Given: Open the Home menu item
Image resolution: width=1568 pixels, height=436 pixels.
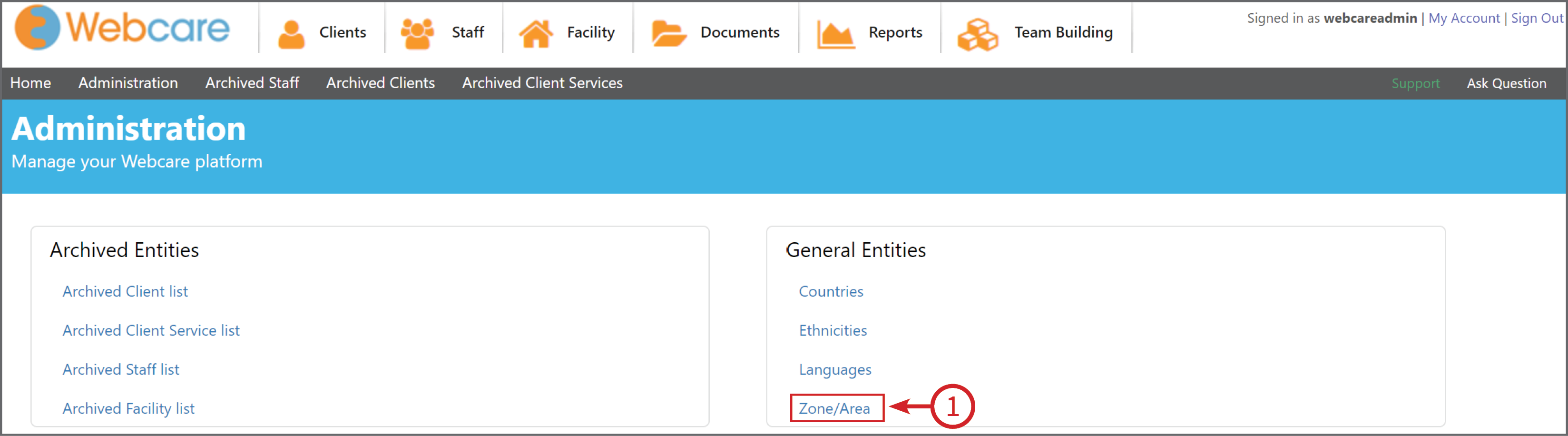Looking at the screenshot, I should [30, 83].
